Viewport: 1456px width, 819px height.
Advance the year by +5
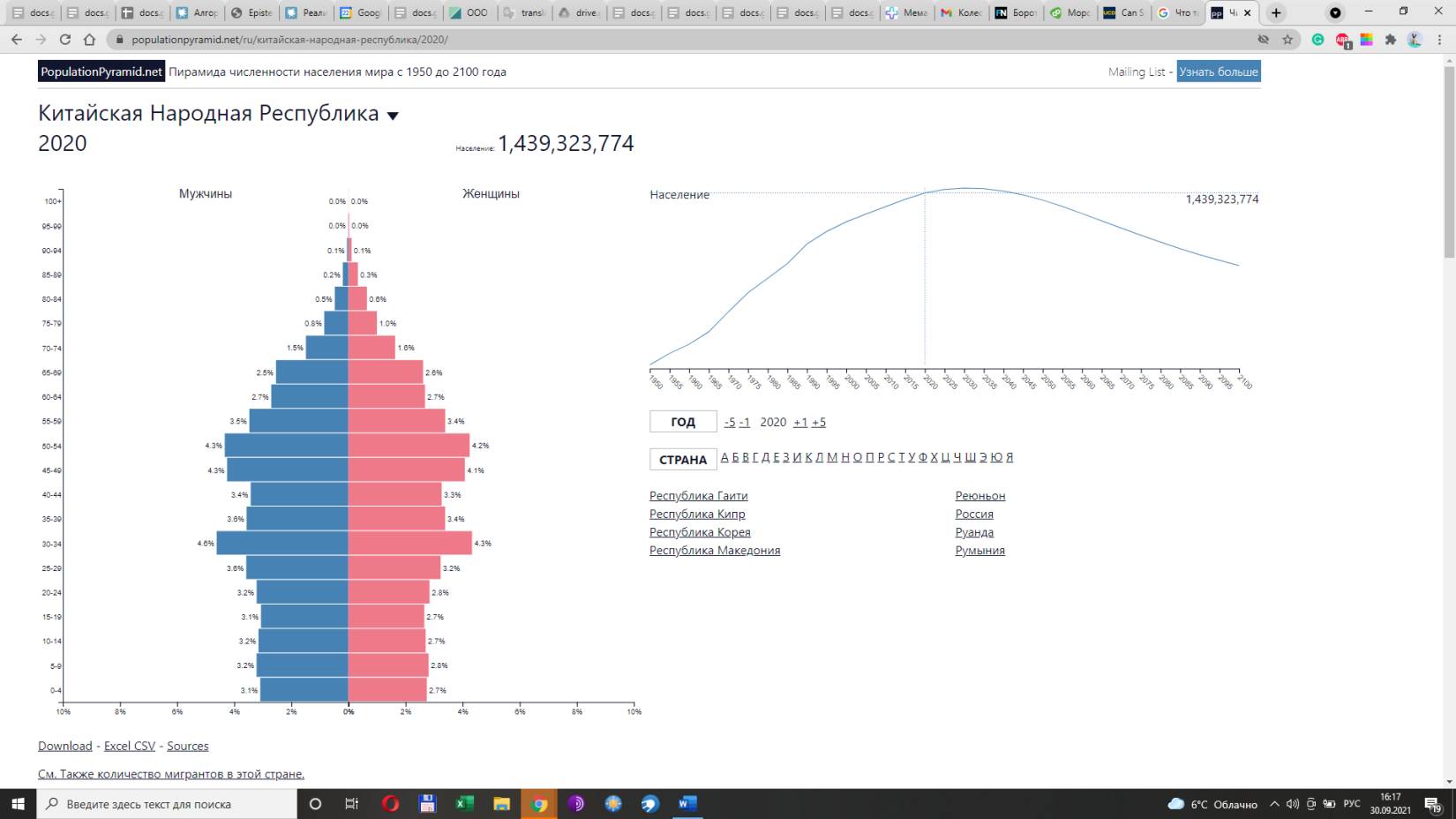[x=818, y=422]
